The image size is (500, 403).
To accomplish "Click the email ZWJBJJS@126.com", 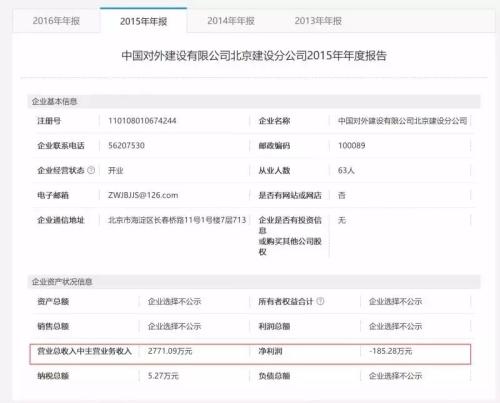I will (x=143, y=195).
